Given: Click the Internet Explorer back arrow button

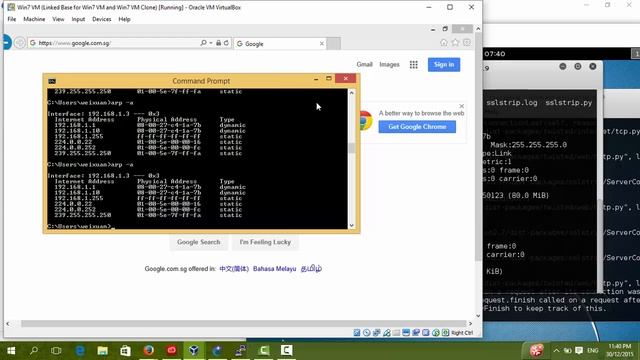Looking at the screenshot, I should point(7,42).
